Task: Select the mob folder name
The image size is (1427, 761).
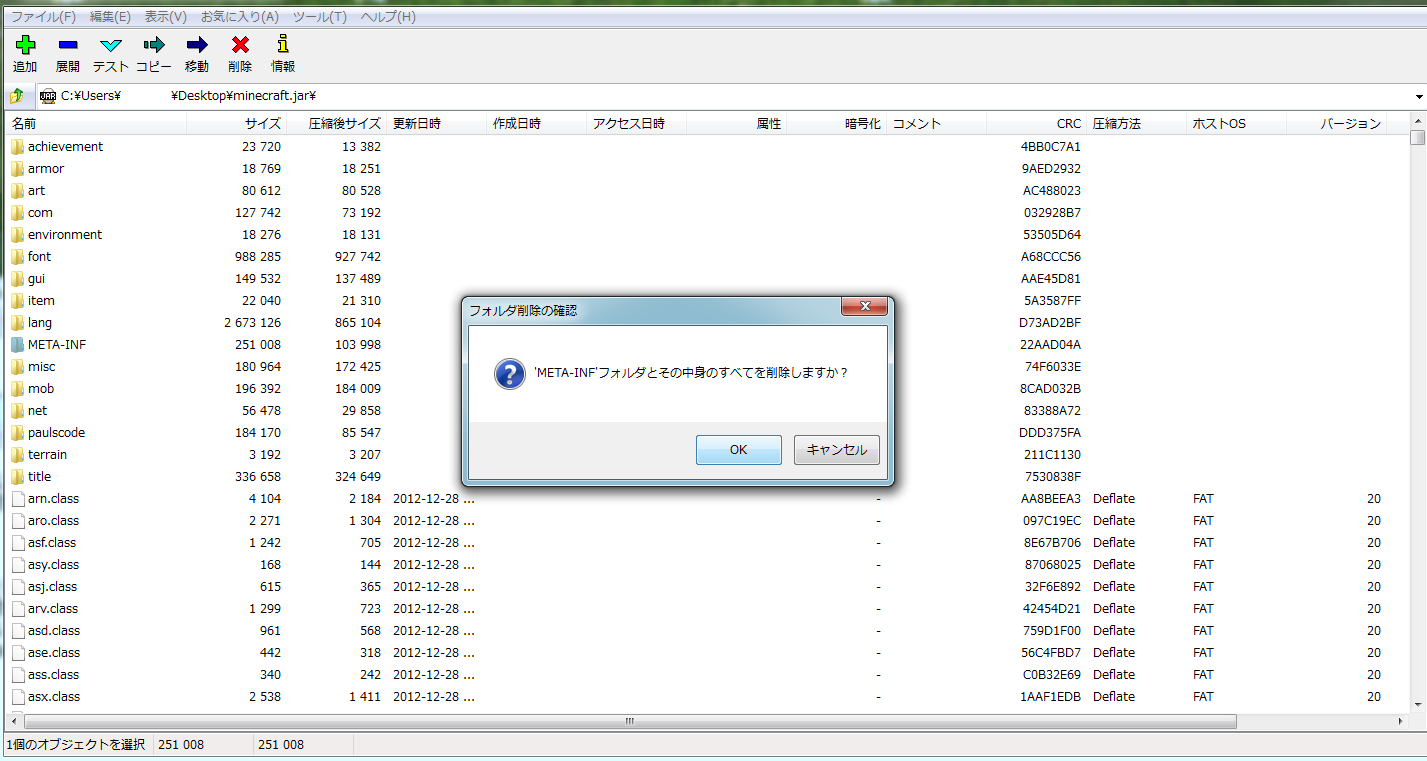Action: (x=41, y=388)
